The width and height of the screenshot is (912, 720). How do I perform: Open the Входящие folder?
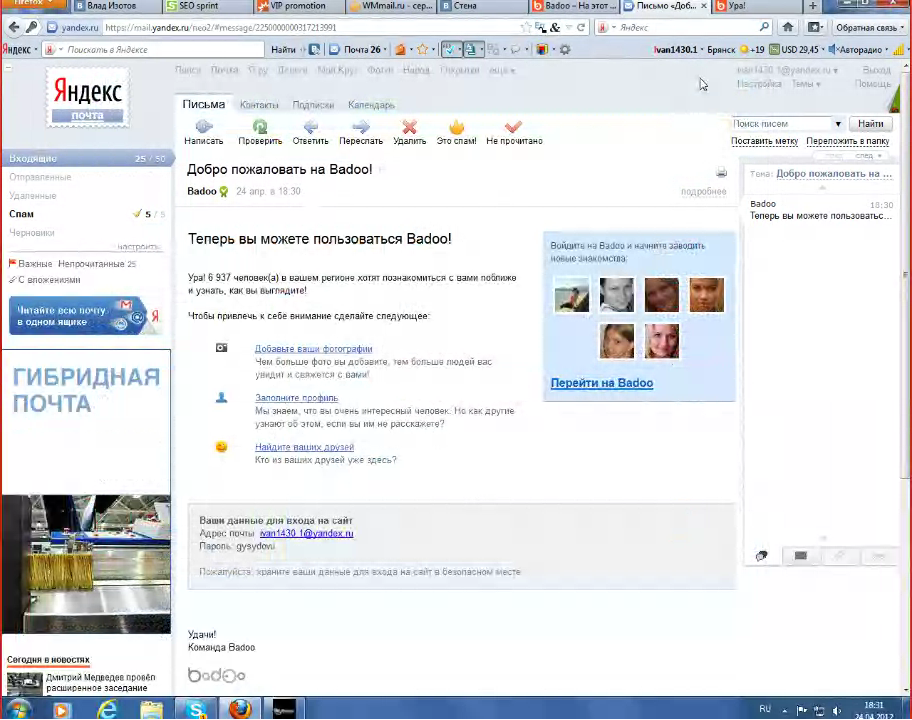(87, 158)
